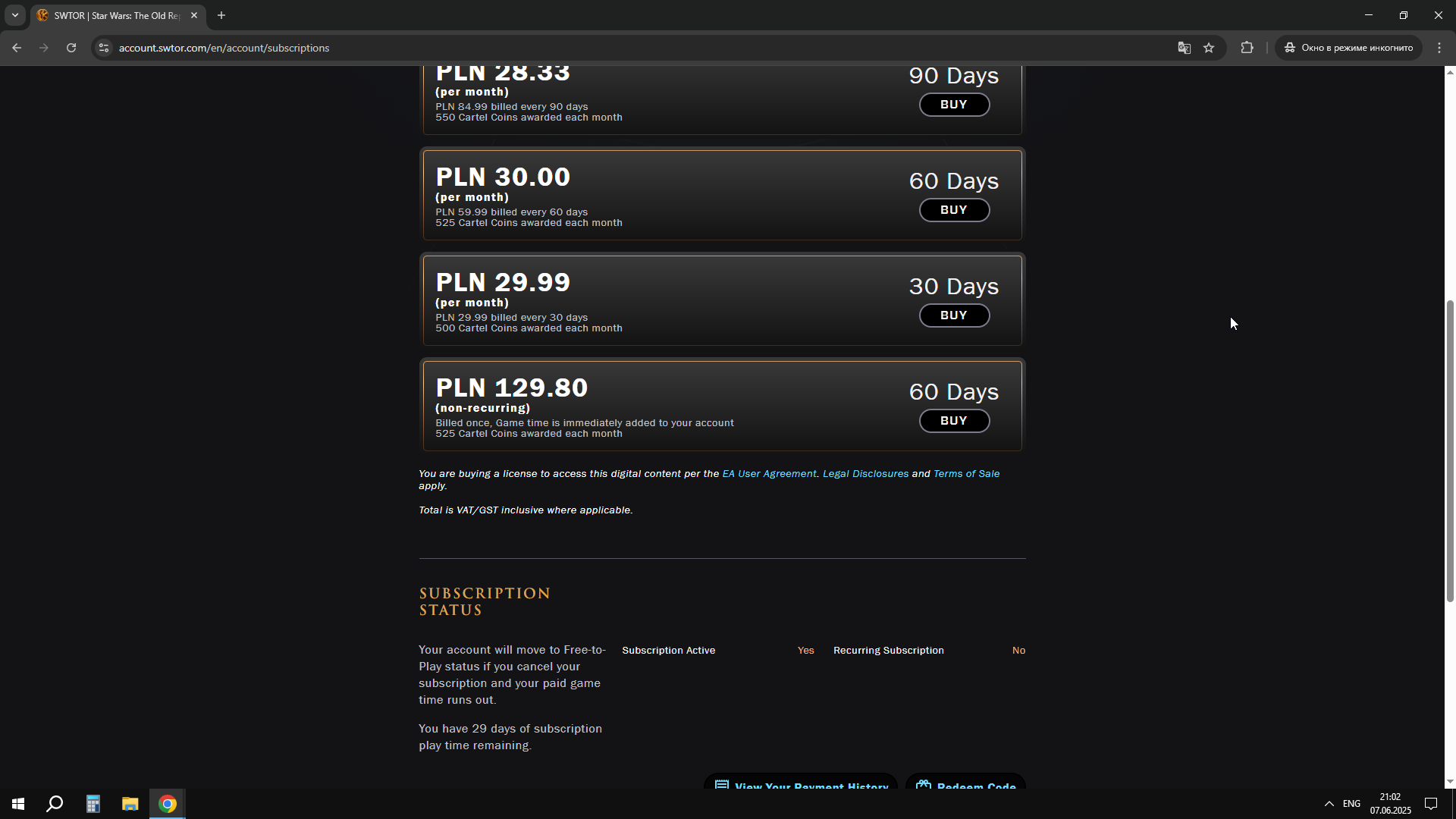The image size is (1456, 819).
Task: Open the Terms of Sale link
Action: coord(966,474)
